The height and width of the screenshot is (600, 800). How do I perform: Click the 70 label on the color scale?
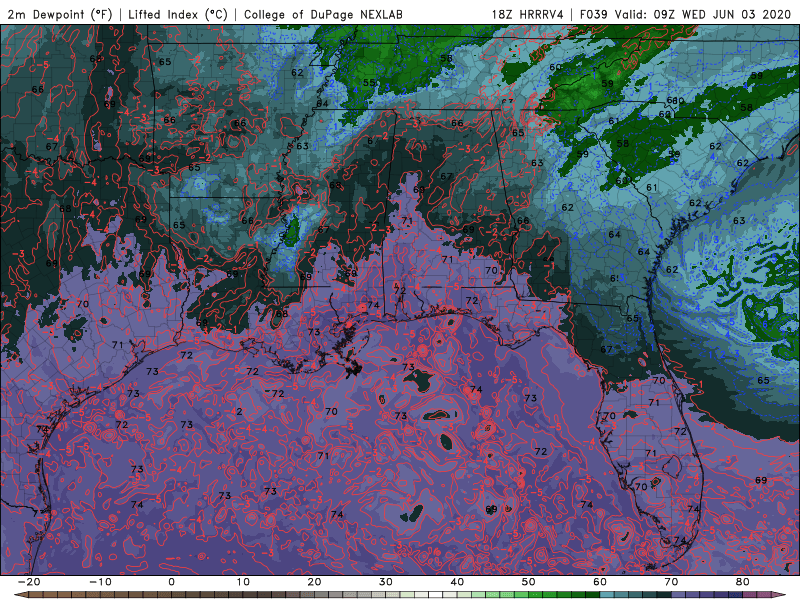671,582
